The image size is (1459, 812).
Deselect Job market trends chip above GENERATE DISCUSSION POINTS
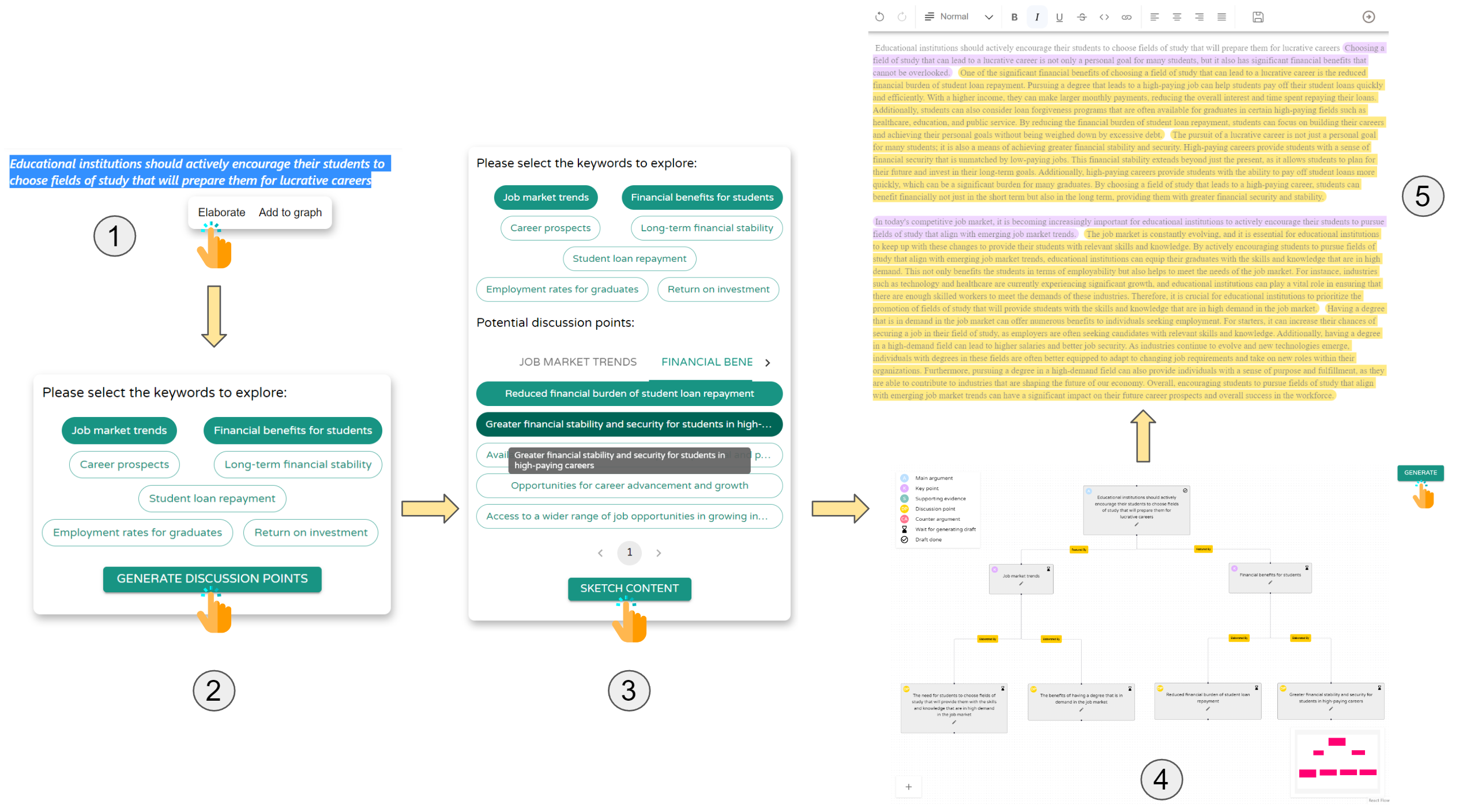coord(119,430)
